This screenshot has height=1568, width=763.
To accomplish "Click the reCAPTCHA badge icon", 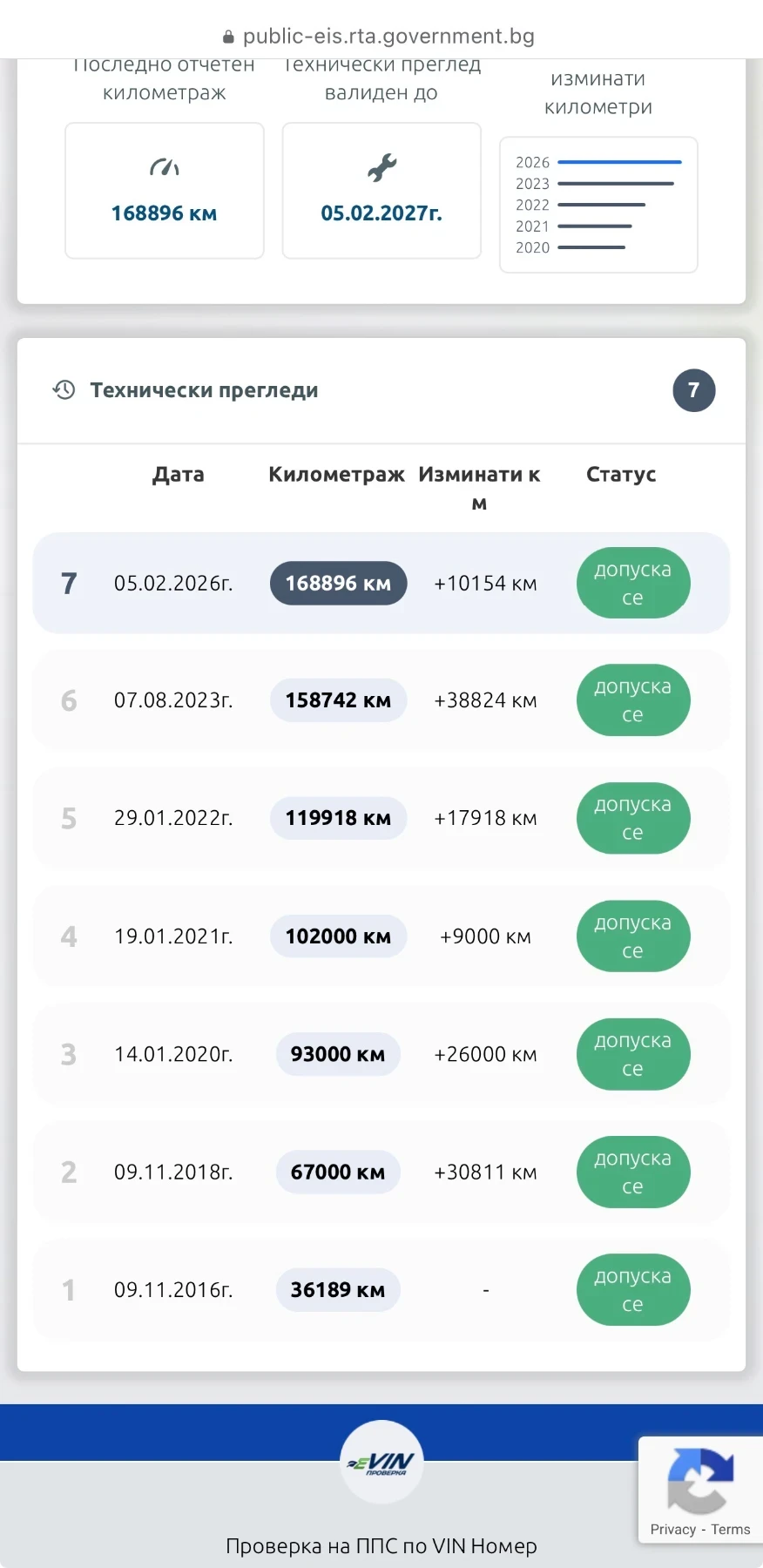I will [x=699, y=1481].
